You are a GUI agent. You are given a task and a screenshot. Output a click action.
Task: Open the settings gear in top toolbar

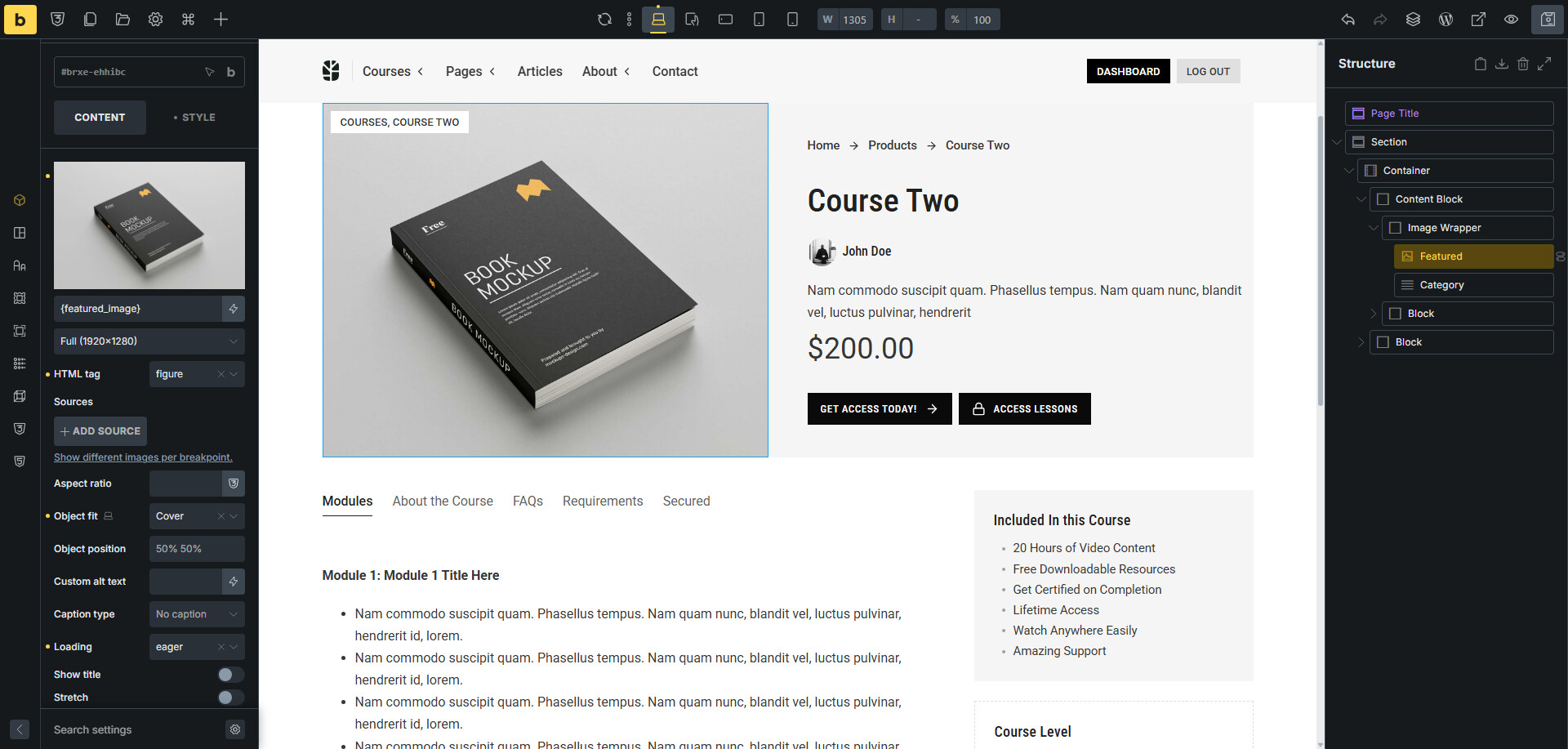pos(155,20)
